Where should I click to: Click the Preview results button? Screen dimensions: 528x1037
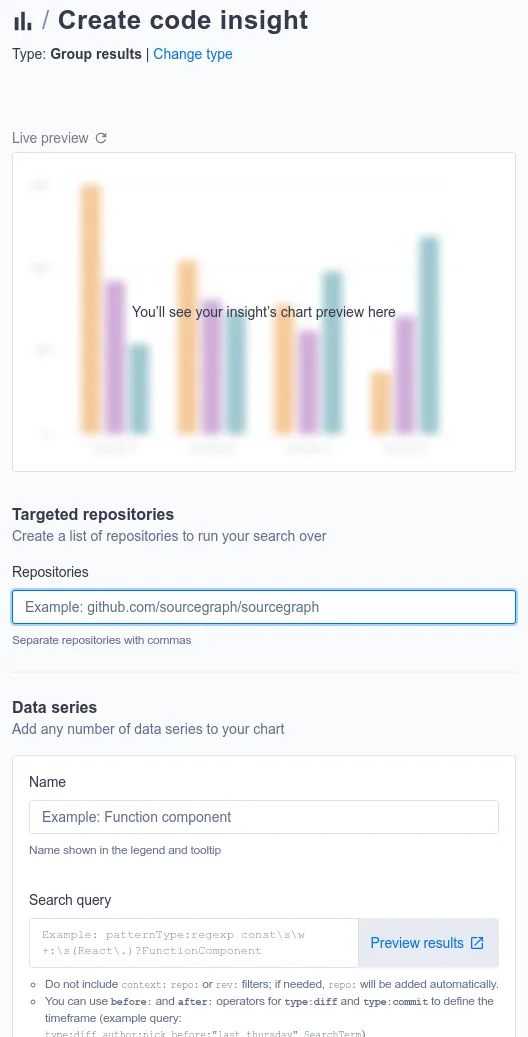click(x=428, y=943)
